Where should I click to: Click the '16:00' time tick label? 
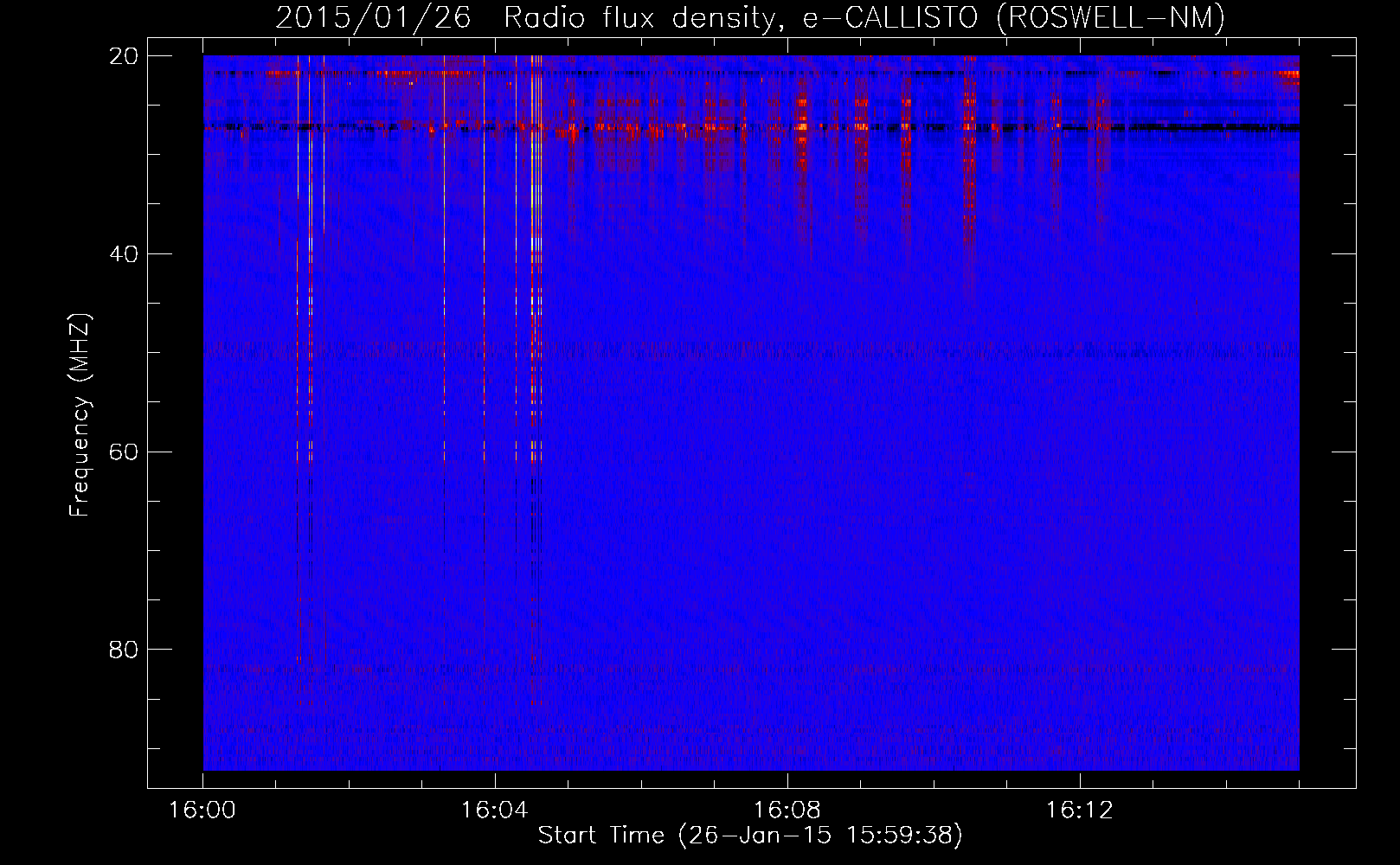pos(202,811)
